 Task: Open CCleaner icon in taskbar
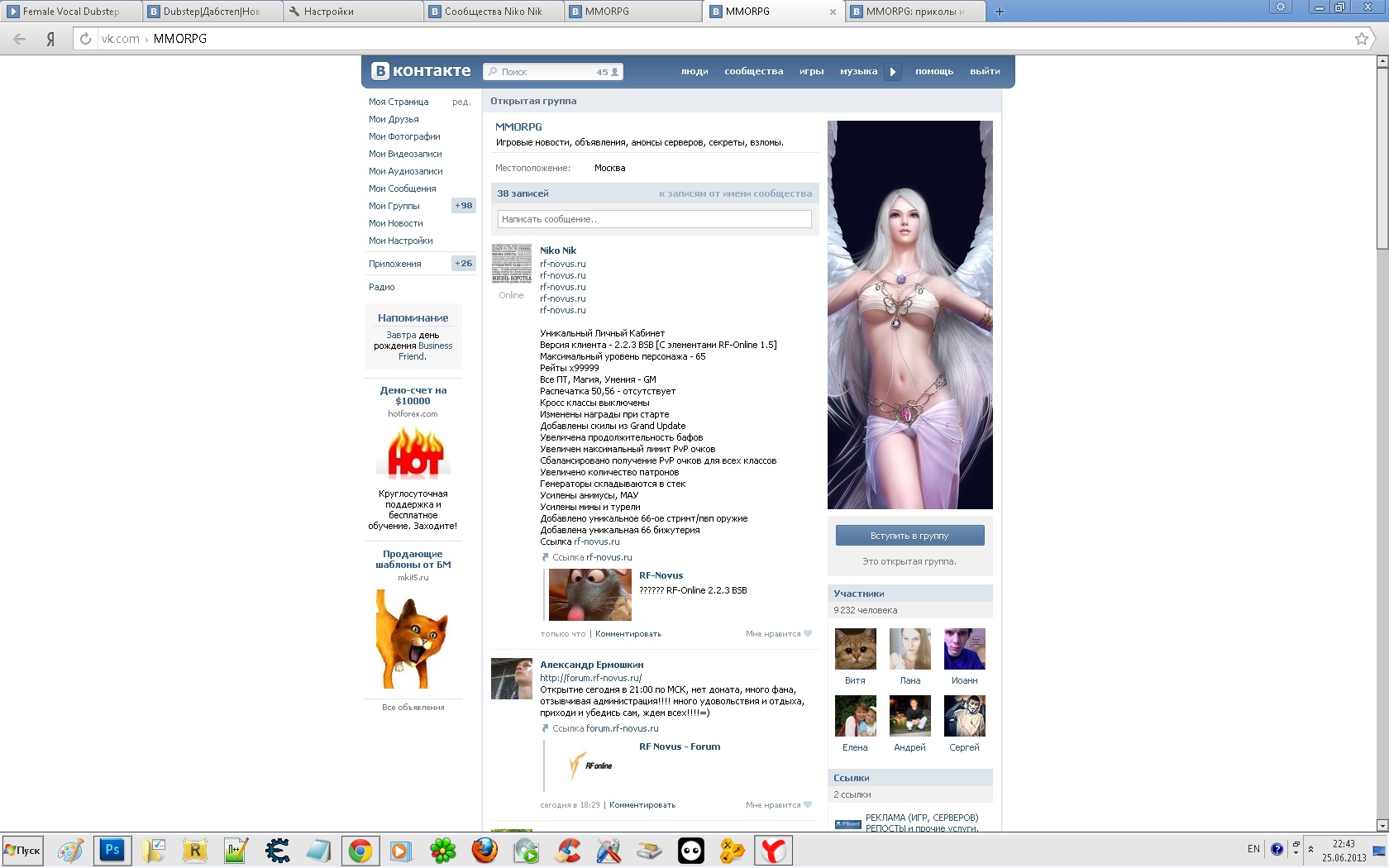click(567, 850)
